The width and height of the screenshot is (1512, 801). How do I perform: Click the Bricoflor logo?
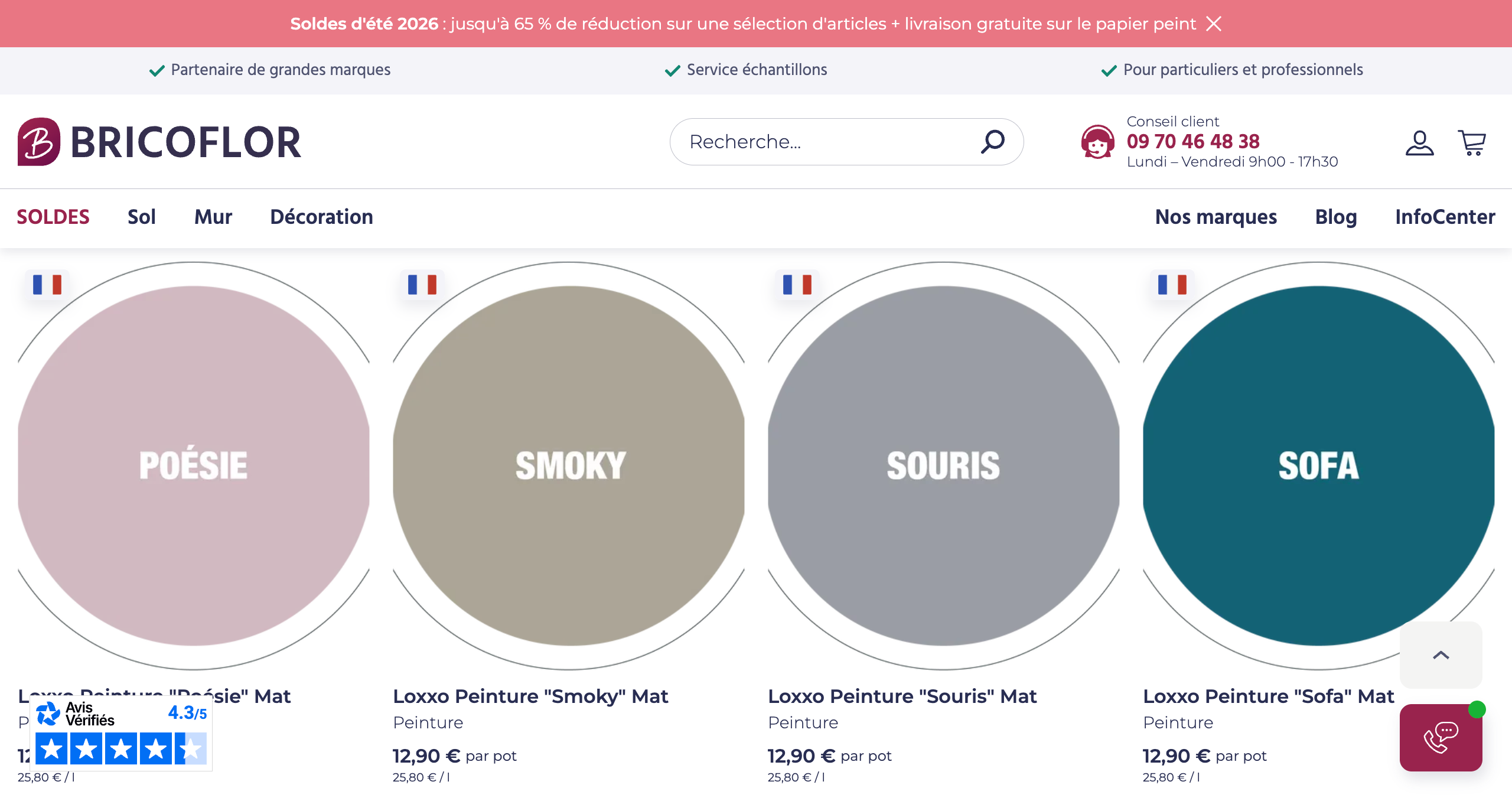(x=159, y=142)
